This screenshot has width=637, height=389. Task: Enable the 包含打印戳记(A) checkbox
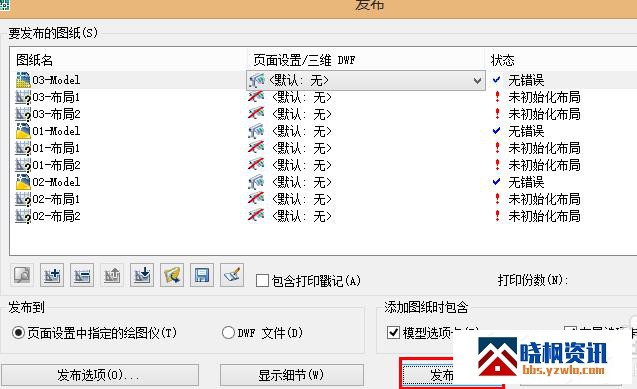tap(262, 280)
